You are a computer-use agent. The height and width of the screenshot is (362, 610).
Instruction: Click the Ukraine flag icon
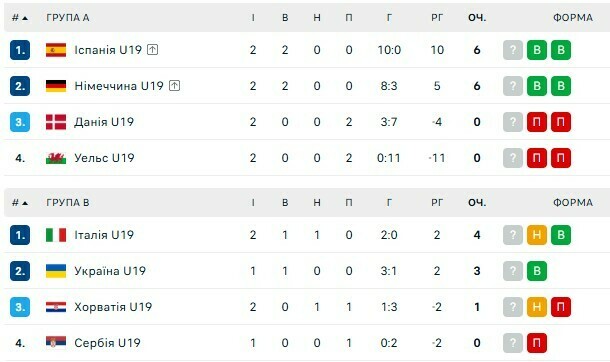pos(56,271)
